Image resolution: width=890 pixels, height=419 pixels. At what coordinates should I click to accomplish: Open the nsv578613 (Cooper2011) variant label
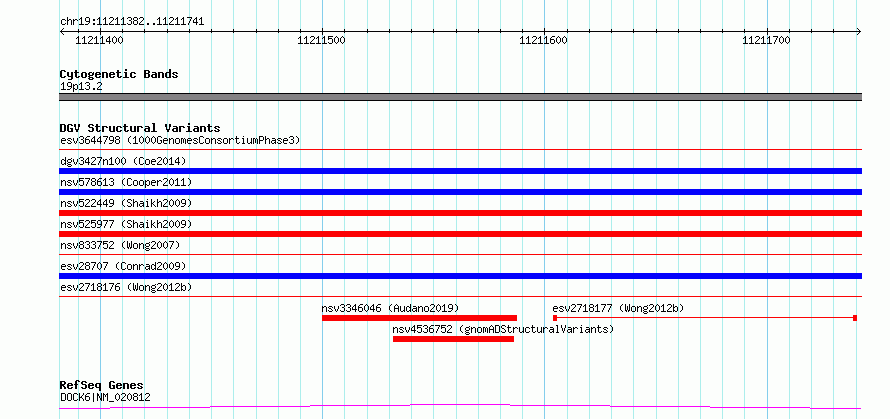126,182
